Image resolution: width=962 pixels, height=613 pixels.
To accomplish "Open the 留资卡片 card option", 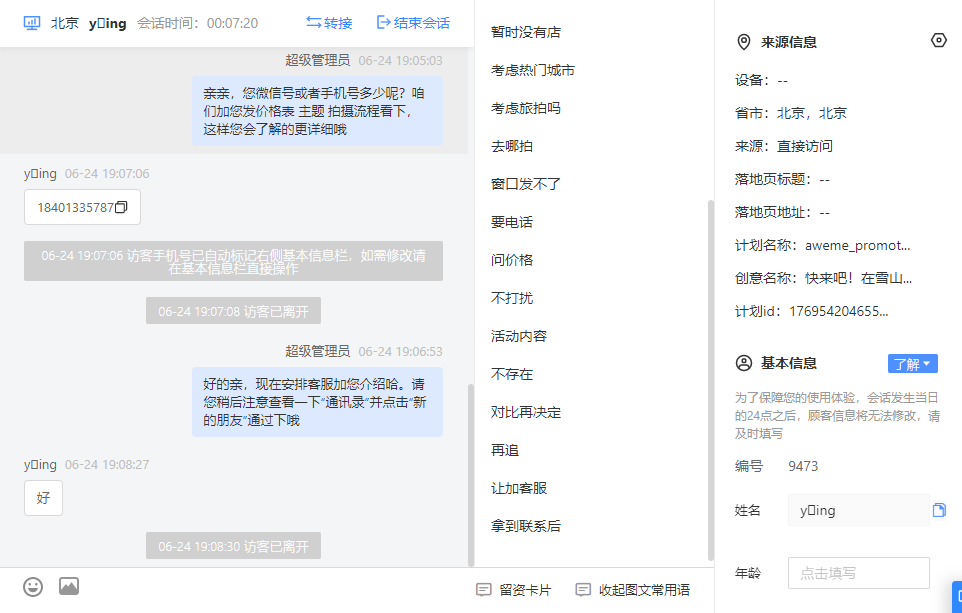I will click(514, 590).
